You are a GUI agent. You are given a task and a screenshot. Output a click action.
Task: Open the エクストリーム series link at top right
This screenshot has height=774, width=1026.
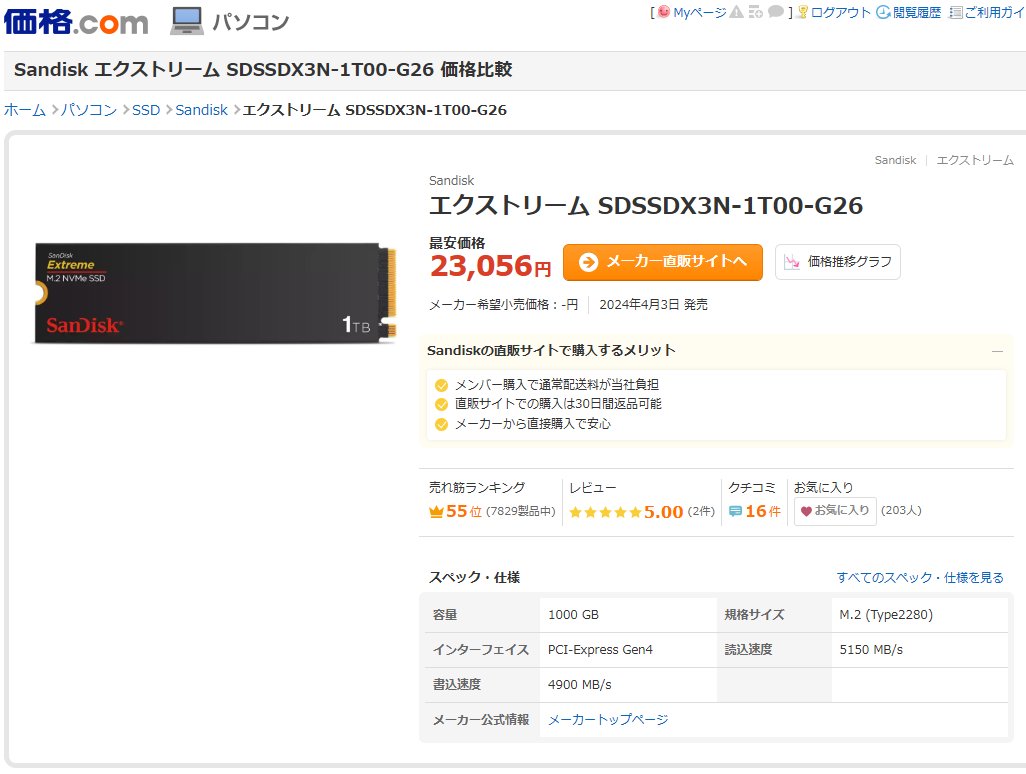tap(975, 160)
